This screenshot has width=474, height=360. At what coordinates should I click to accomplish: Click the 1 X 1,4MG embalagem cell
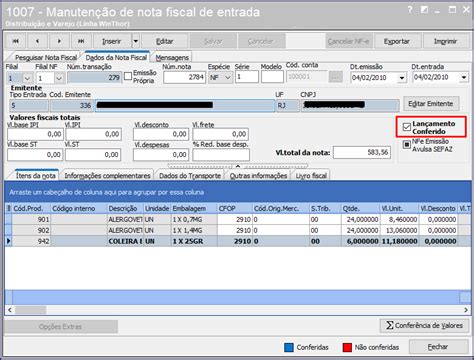coord(194,230)
